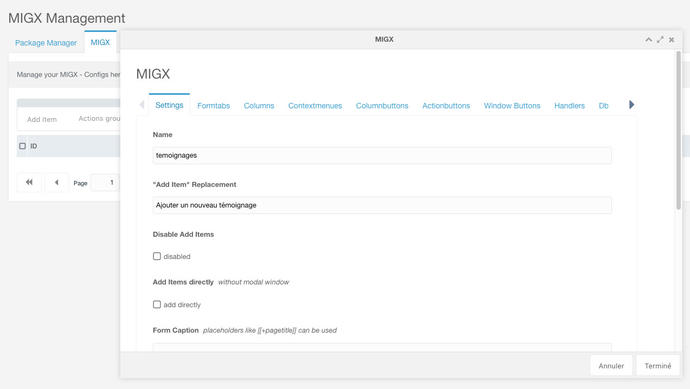Edit the Add Item Replacement field
Viewport: 690px width, 389px height.
[x=382, y=205]
